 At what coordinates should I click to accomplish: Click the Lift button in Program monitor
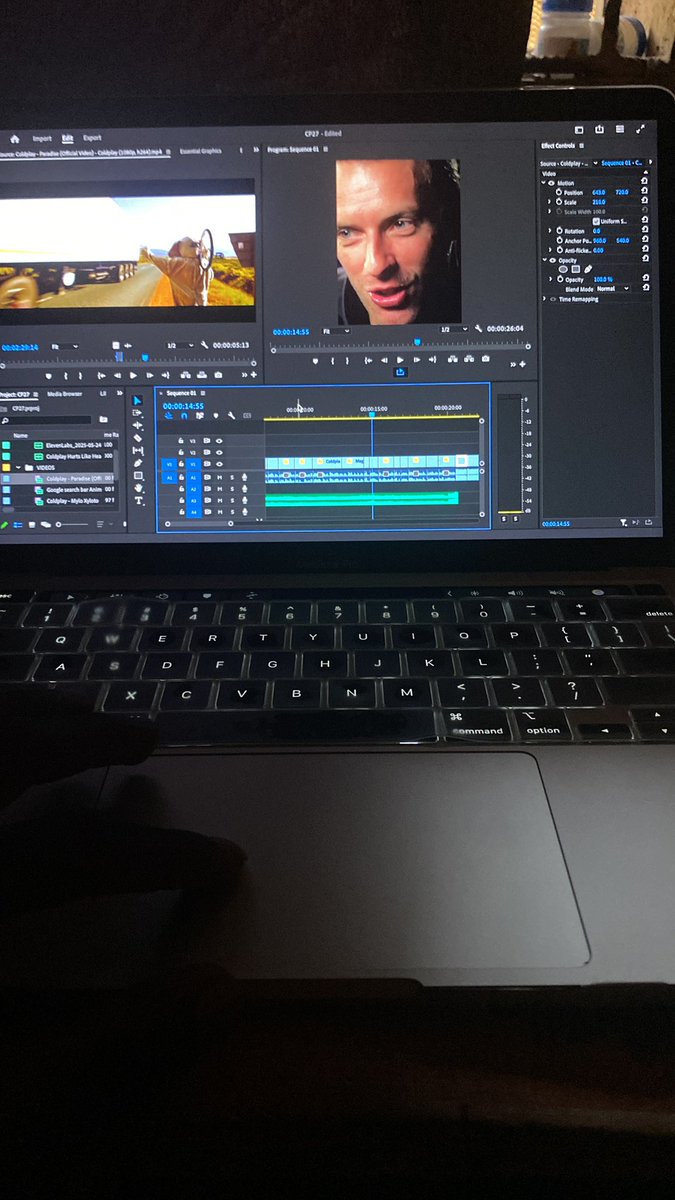pyautogui.click(x=452, y=359)
